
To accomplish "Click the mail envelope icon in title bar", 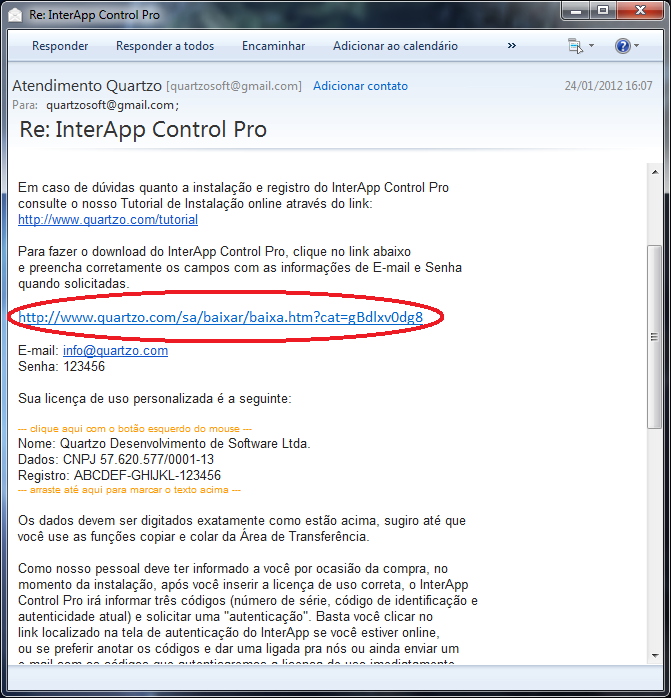I will 15,15.
